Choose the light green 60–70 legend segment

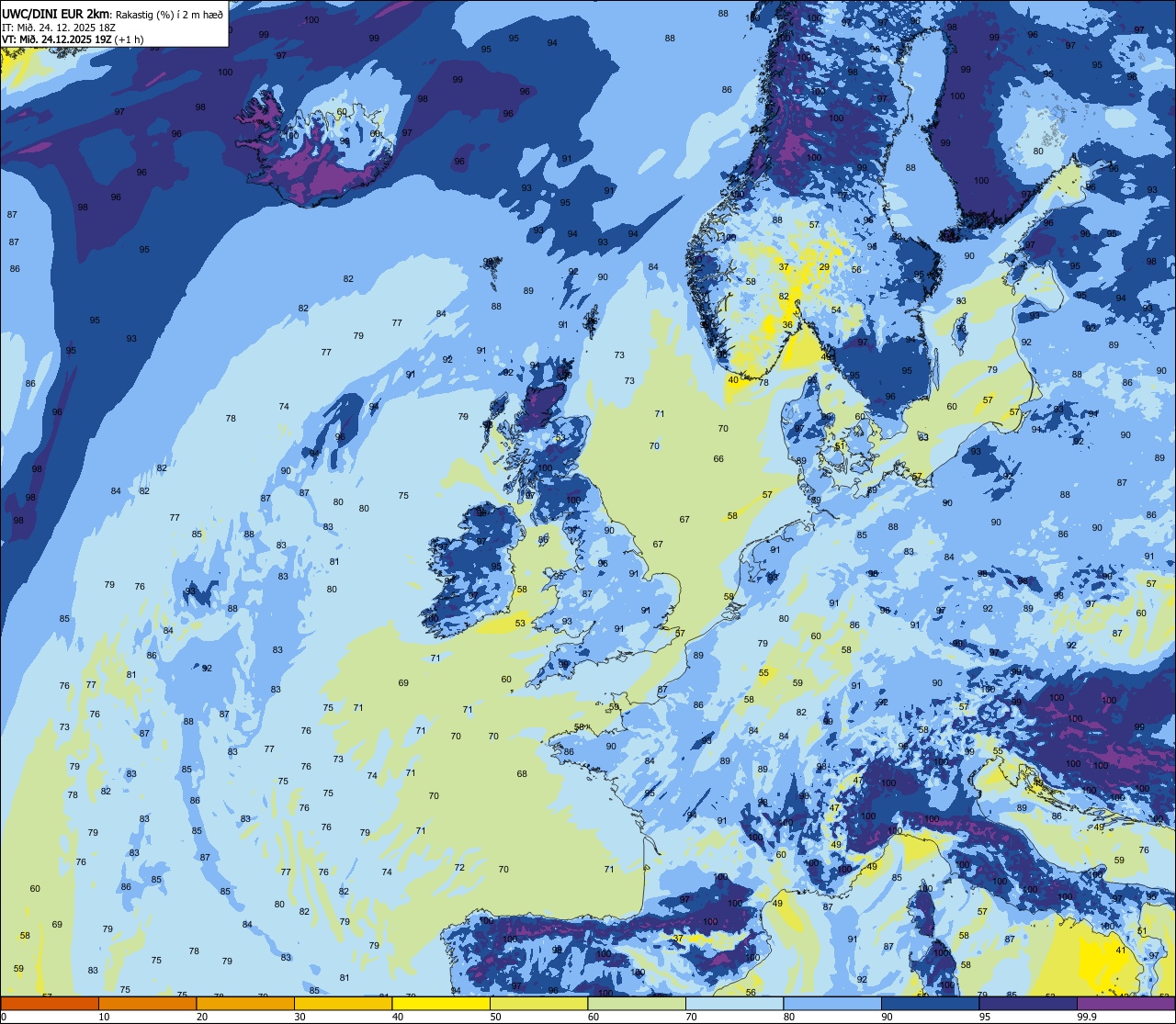coord(637,1004)
